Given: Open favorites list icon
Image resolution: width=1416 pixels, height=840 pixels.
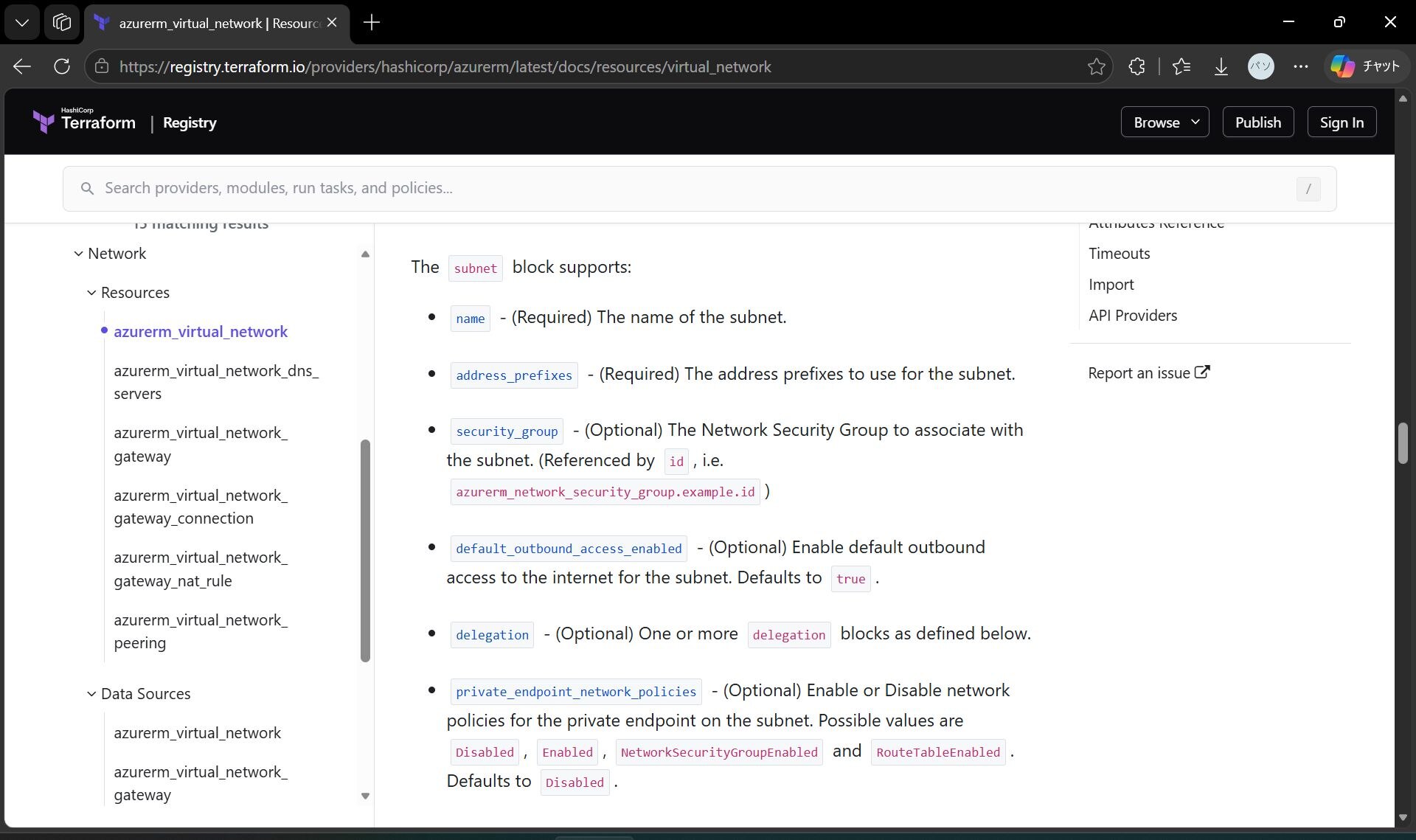Looking at the screenshot, I should (1181, 66).
